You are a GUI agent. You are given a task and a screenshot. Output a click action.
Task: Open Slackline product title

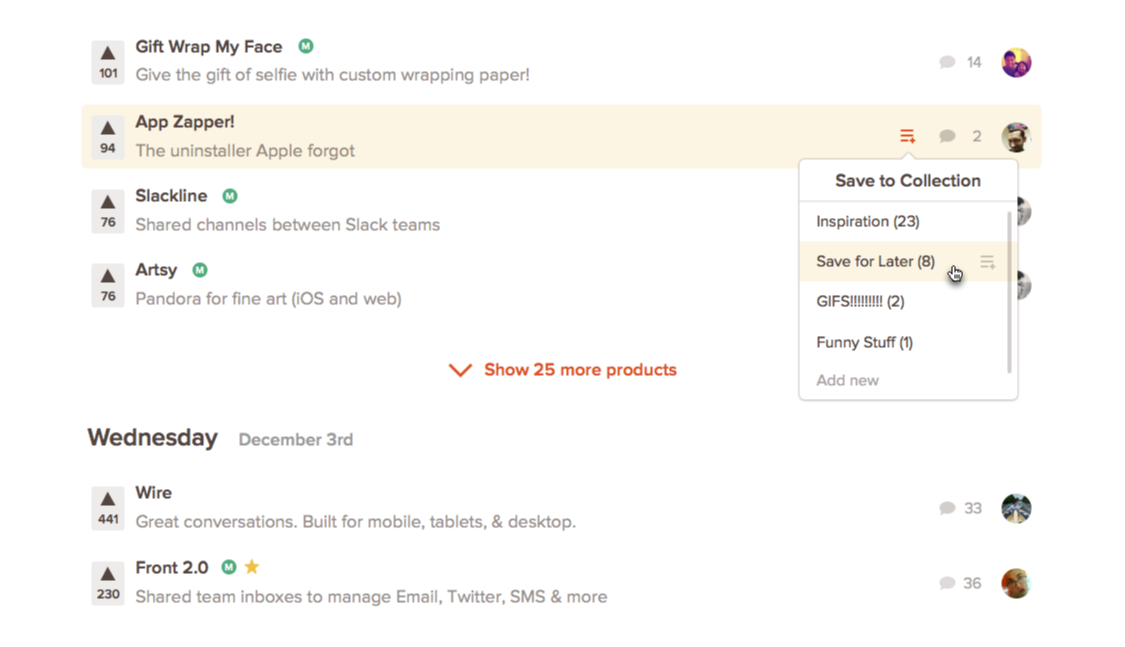coord(171,196)
